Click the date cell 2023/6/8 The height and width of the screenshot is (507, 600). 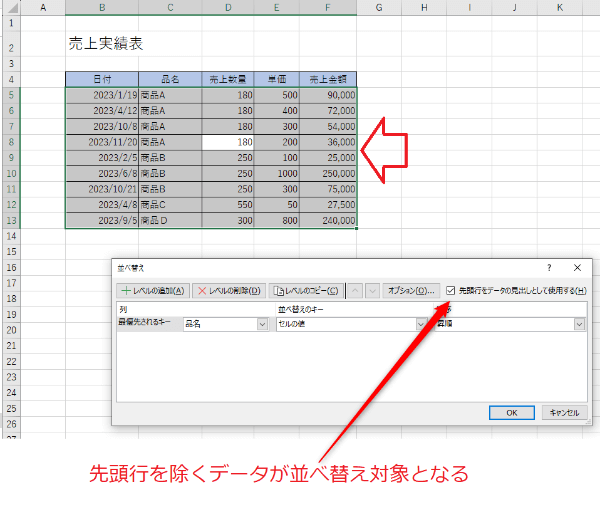pyautogui.click(x=102, y=173)
